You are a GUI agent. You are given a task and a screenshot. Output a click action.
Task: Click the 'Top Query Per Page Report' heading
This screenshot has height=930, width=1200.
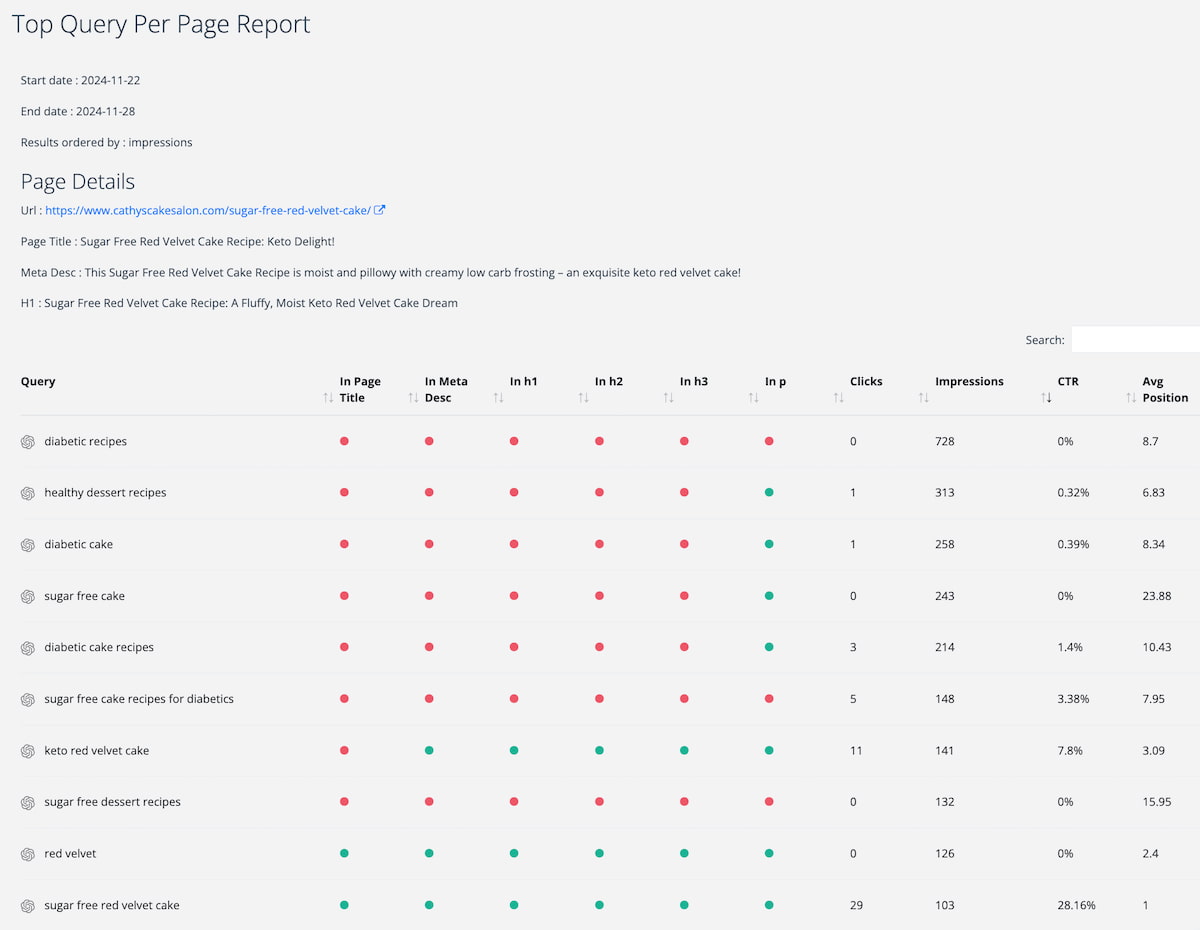tap(161, 25)
